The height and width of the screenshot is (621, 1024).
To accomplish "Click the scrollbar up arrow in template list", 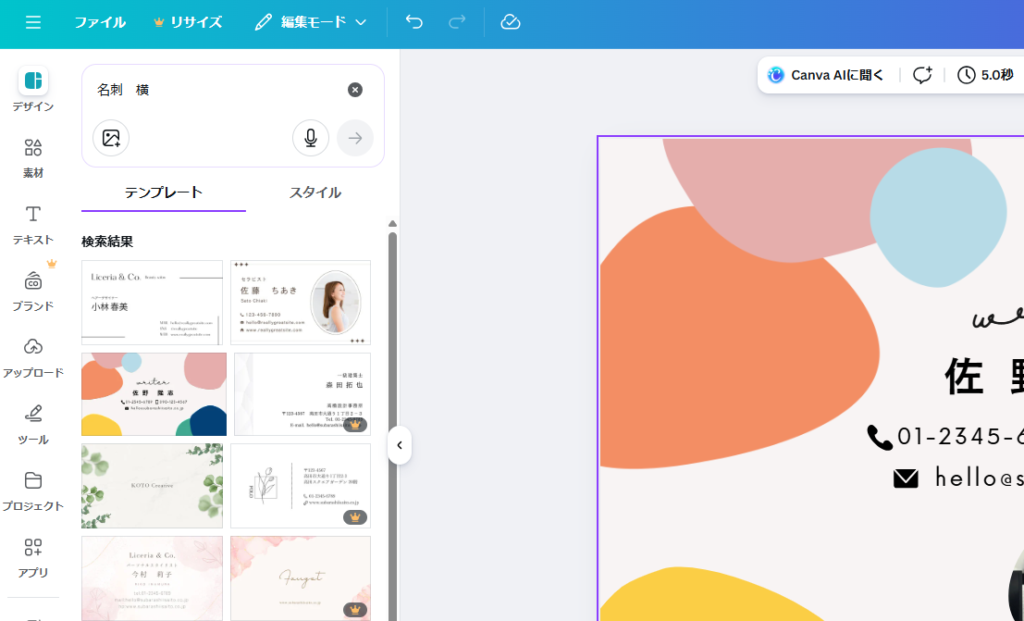I will tap(393, 224).
